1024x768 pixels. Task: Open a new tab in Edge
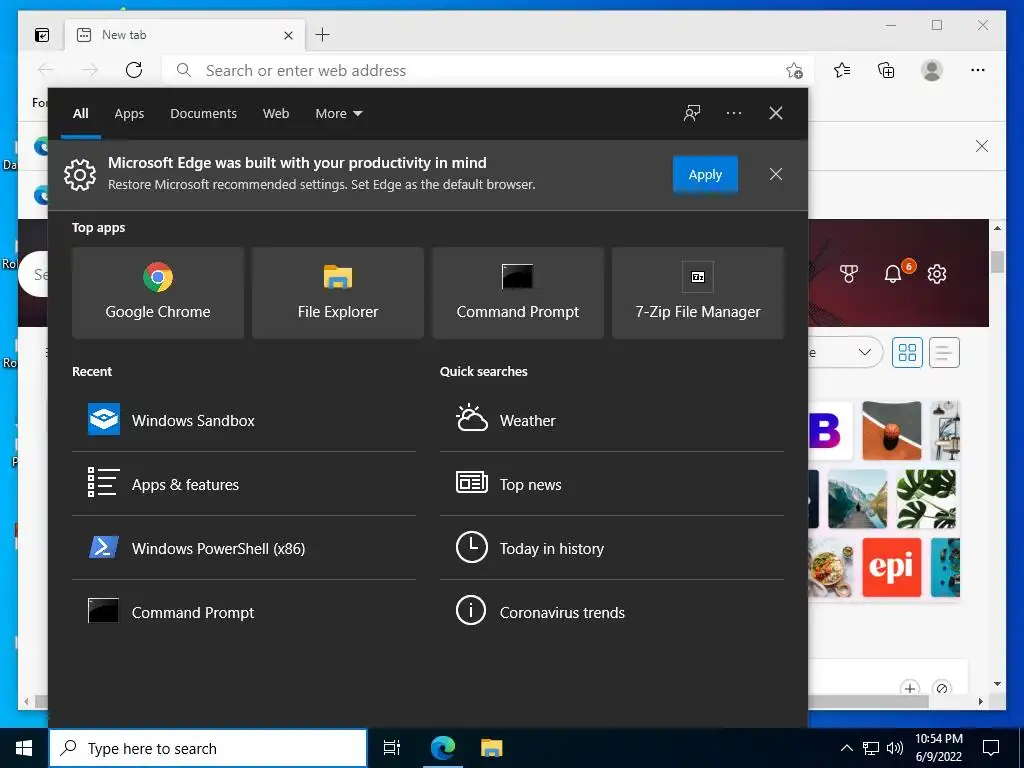[323, 35]
